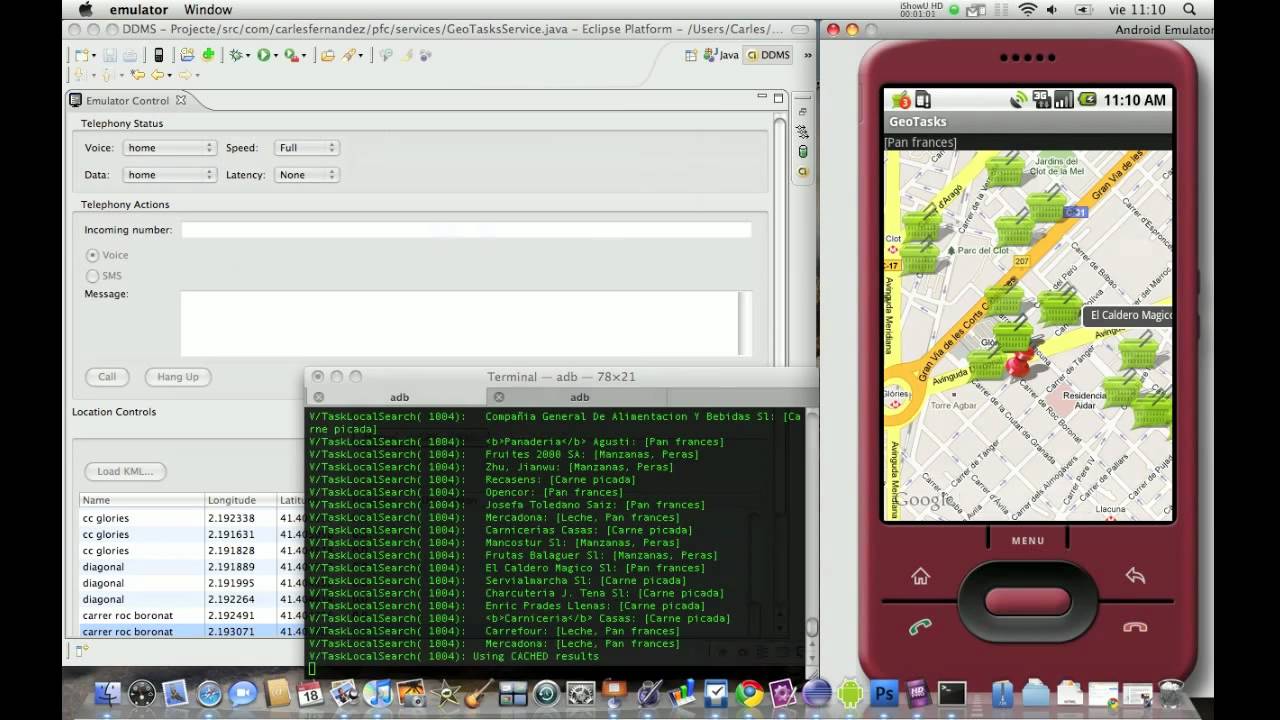Click the Terminal vertical scrollbar

(x=812, y=535)
